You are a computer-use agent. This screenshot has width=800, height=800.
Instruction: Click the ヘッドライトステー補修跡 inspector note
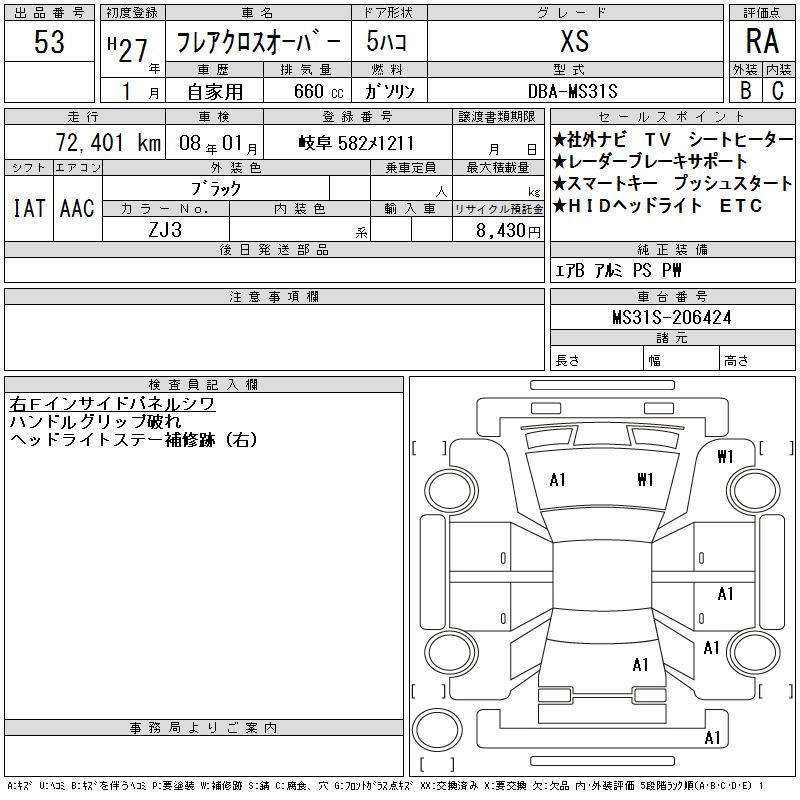click(133, 440)
